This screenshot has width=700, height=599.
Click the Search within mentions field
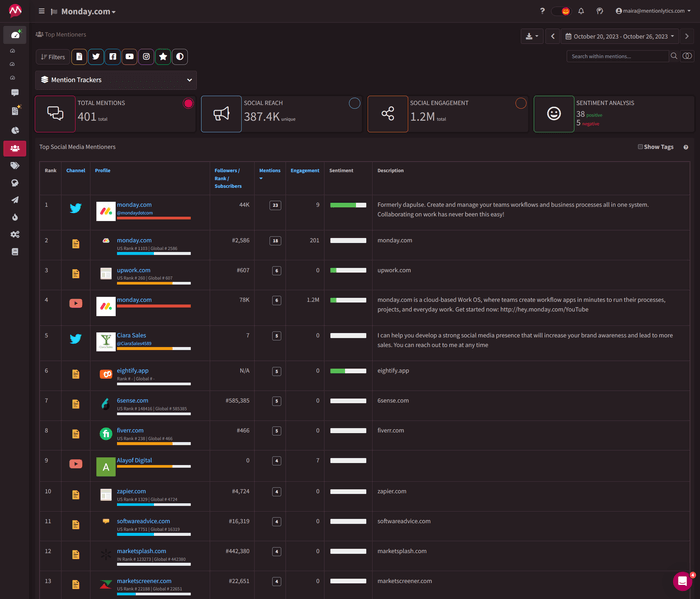(617, 56)
